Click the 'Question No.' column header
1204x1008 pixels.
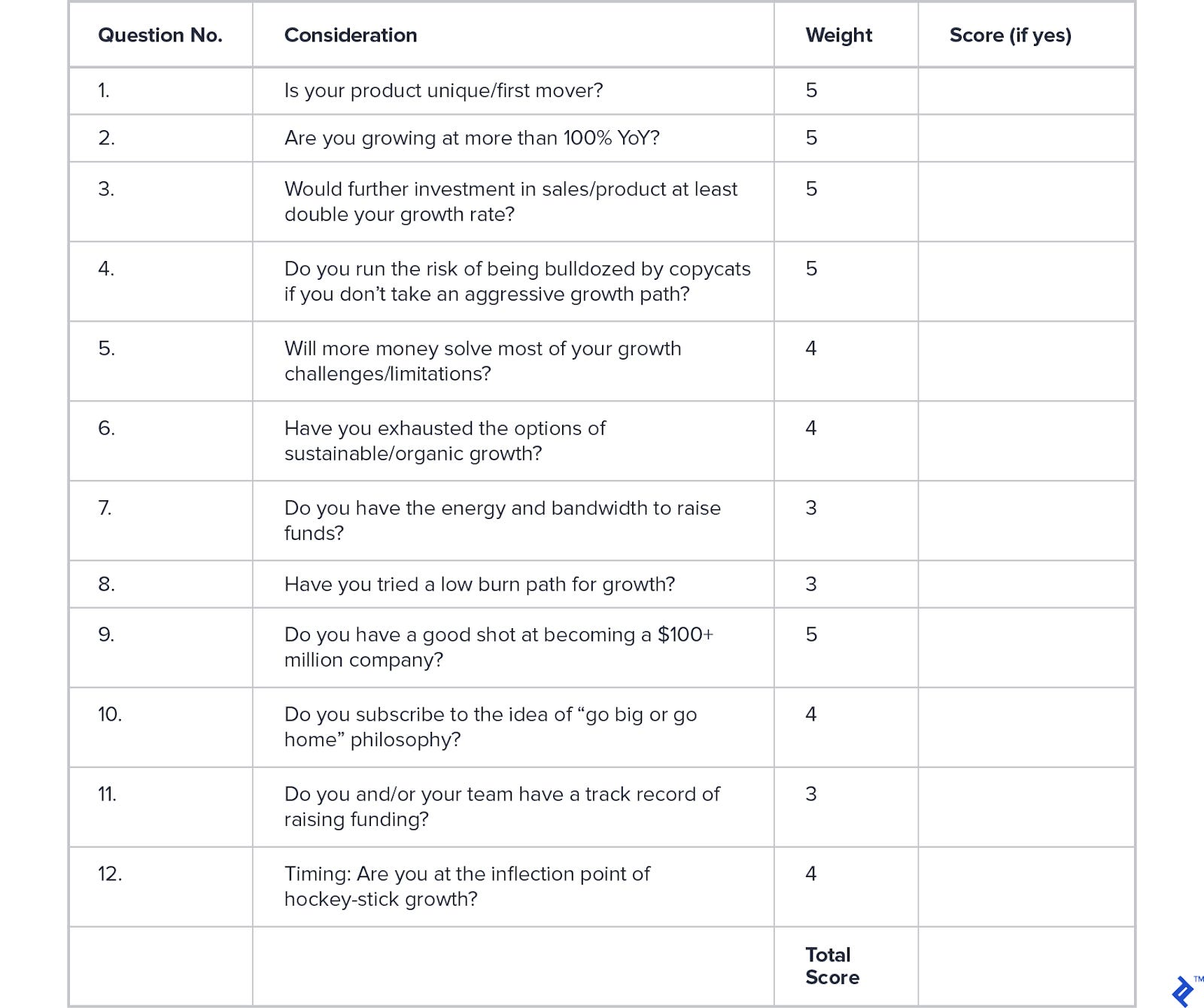pos(160,35)
